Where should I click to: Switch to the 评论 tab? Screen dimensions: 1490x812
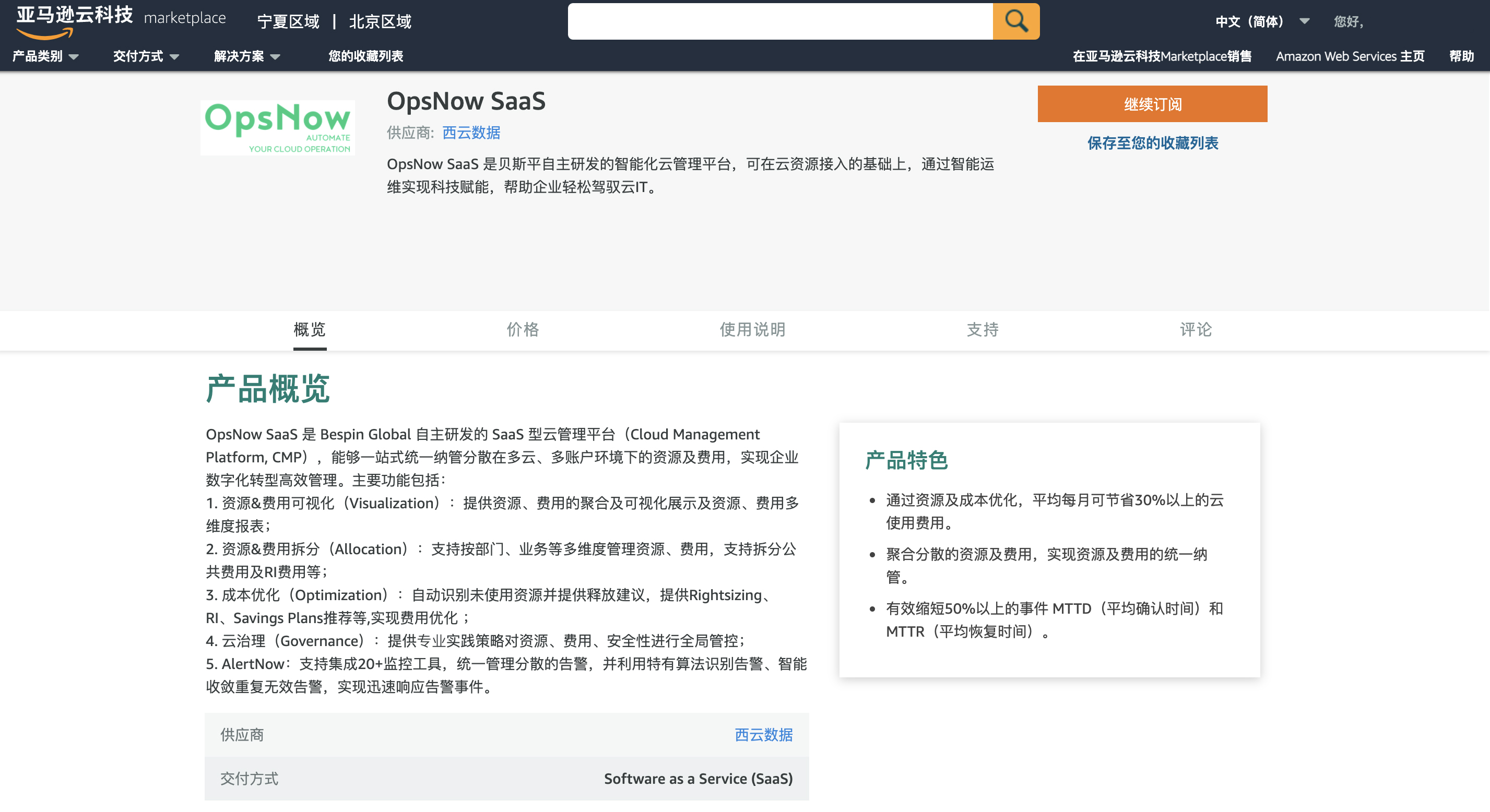(x=1196, y=330)
